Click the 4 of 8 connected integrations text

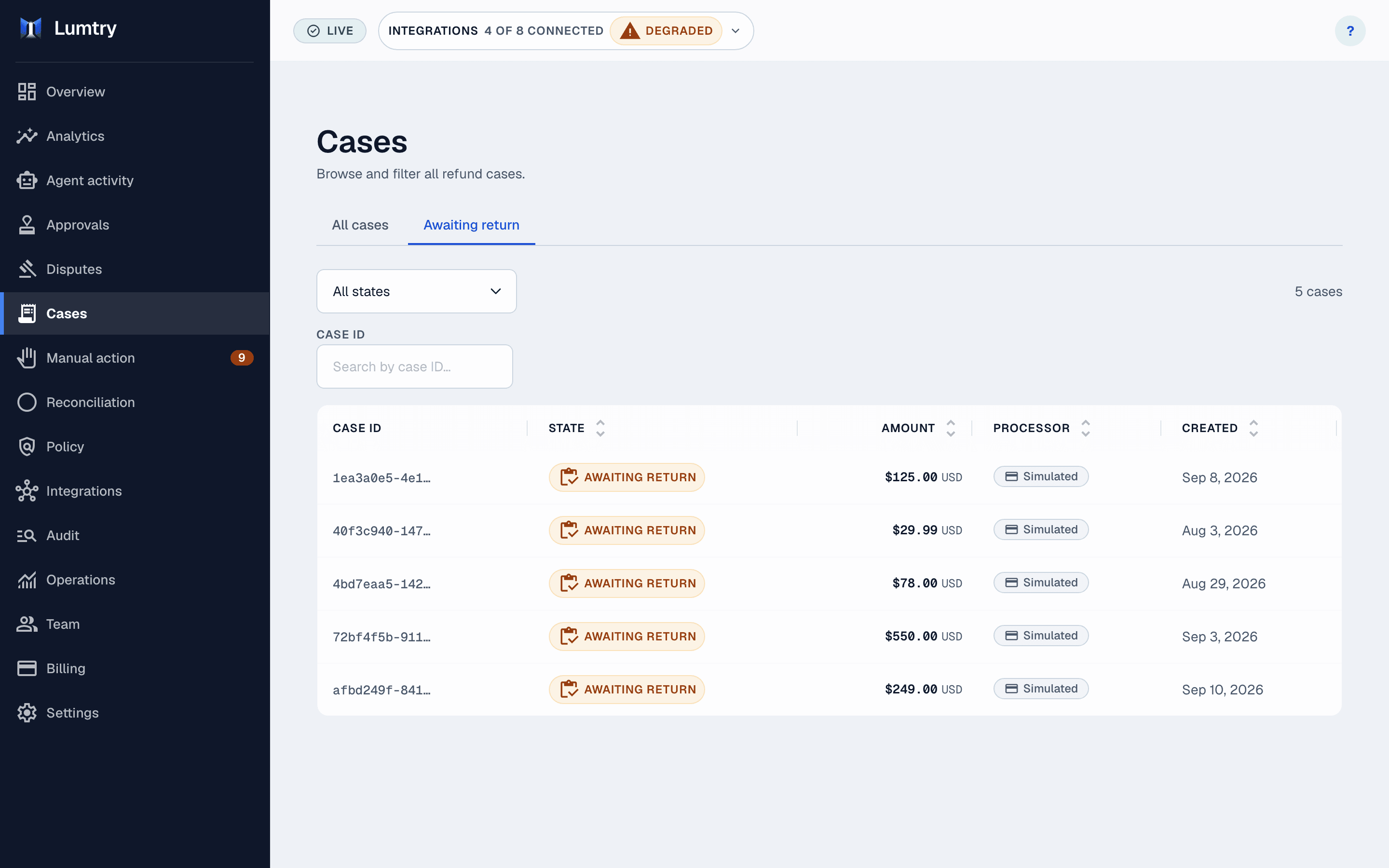pos(544,31)
